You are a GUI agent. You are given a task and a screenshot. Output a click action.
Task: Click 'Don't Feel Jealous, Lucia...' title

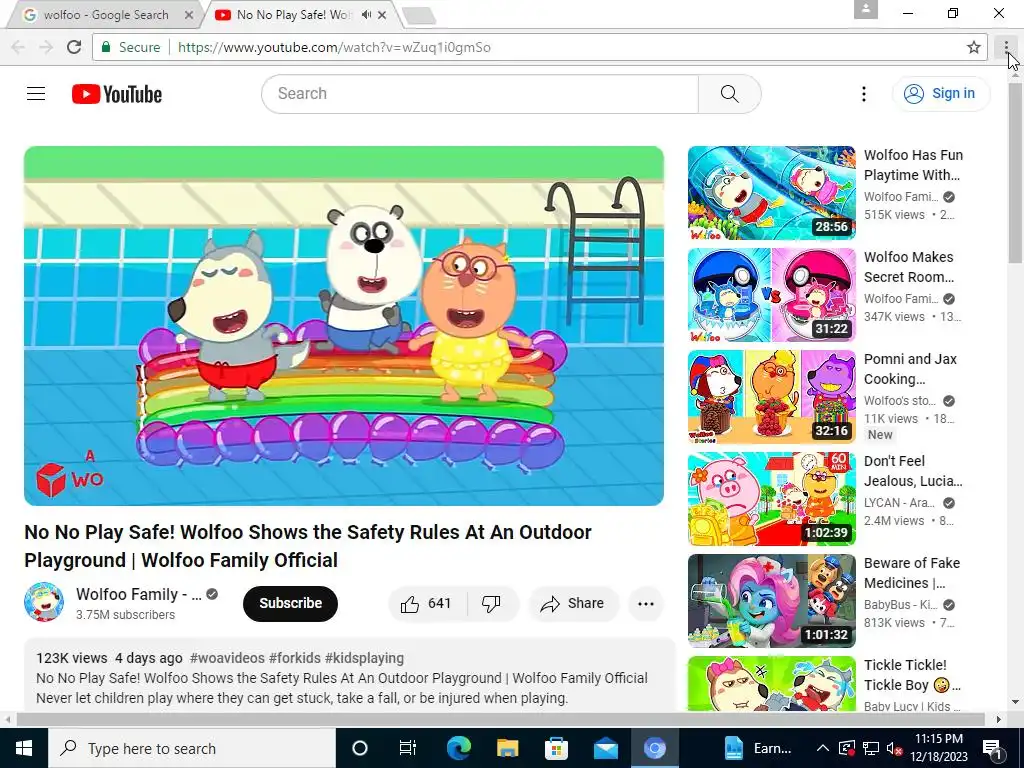[x=913, y=471]
